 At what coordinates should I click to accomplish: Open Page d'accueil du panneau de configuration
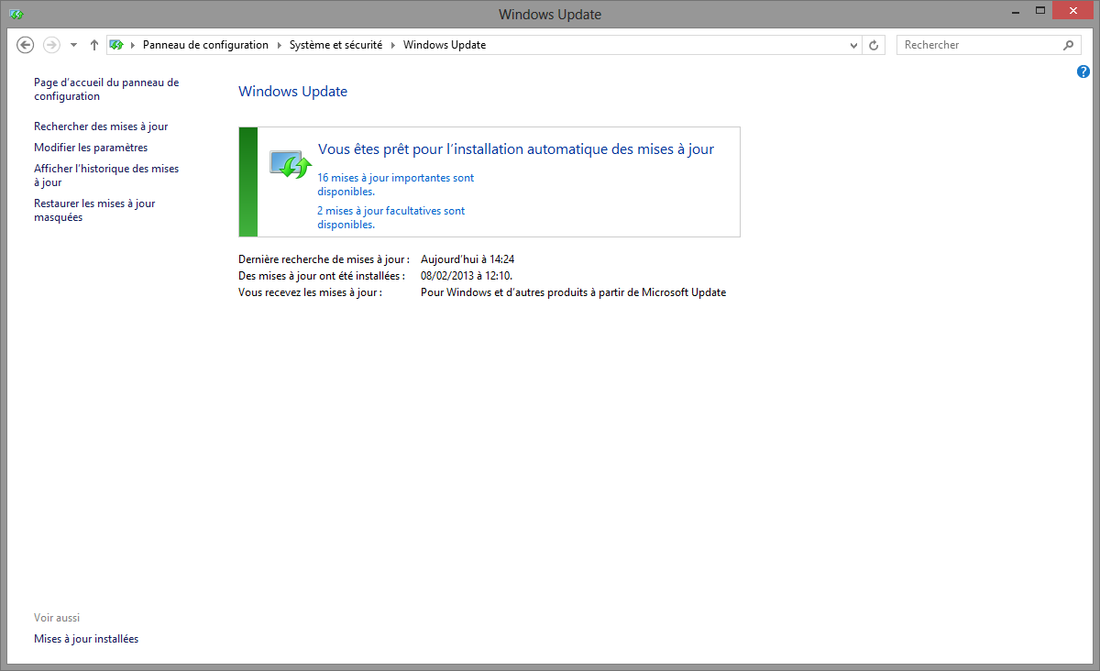107,89
